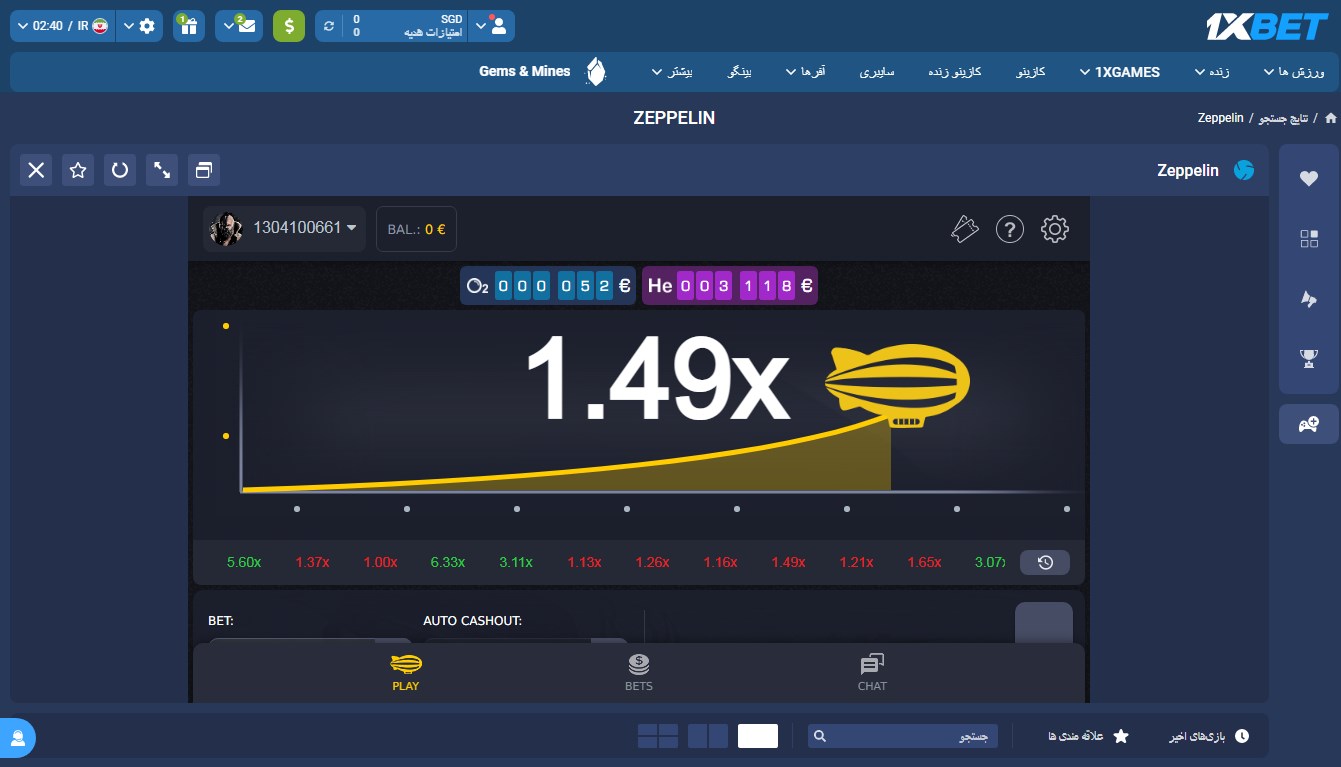The height and width of the screenshot is (767, 1341).
Task: Click the O2 jackpot counter
Action: tap(548, 286)
